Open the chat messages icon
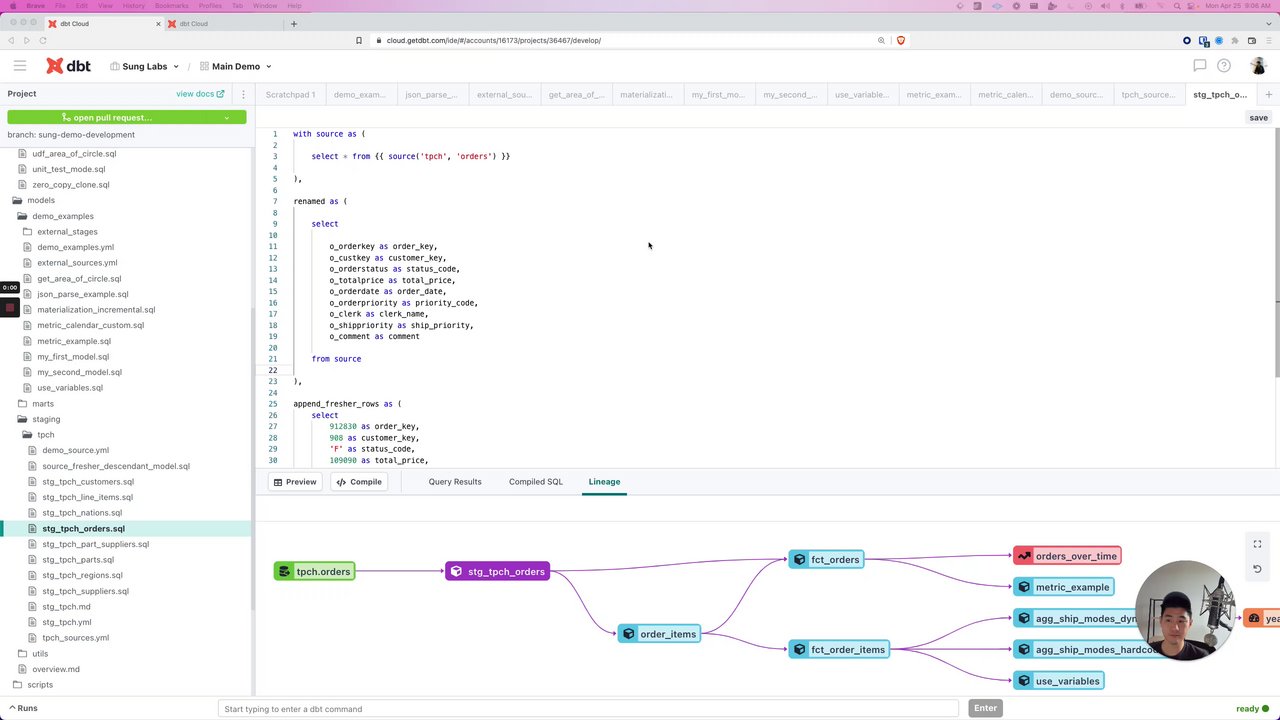This screenshot has height=720, width=1280. pos(1200,66)
